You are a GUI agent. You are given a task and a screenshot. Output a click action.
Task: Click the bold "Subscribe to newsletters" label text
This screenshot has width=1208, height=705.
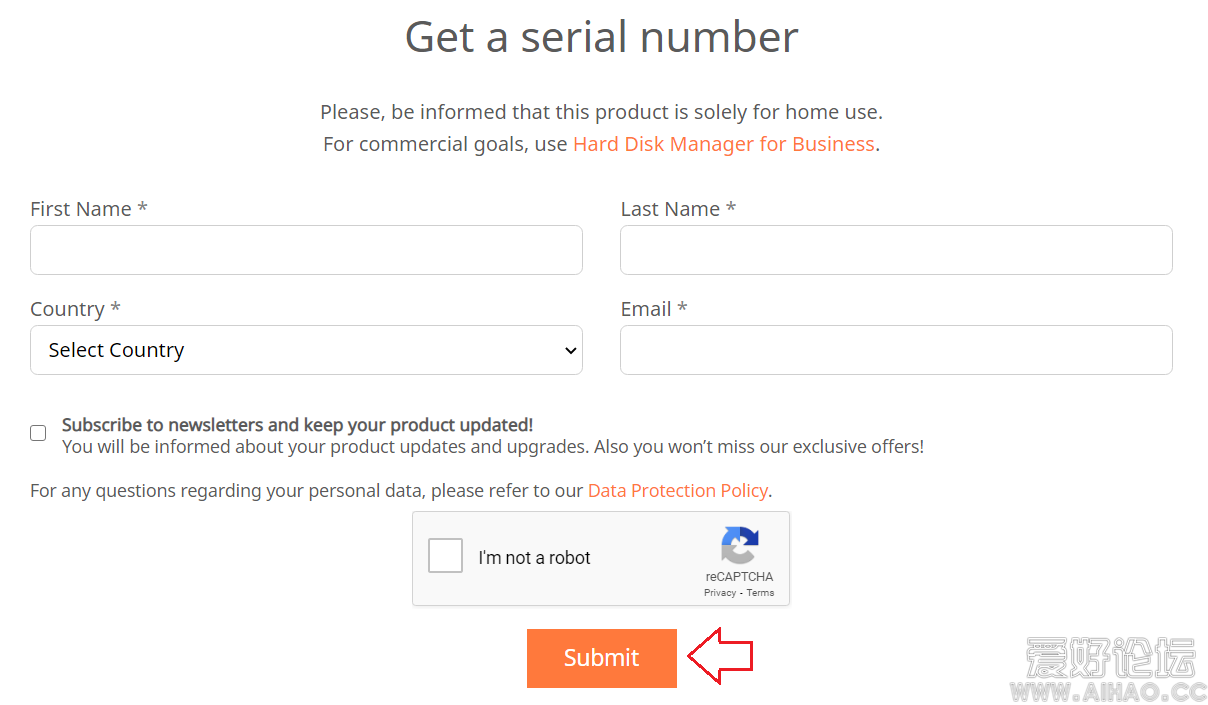point(297,425)
